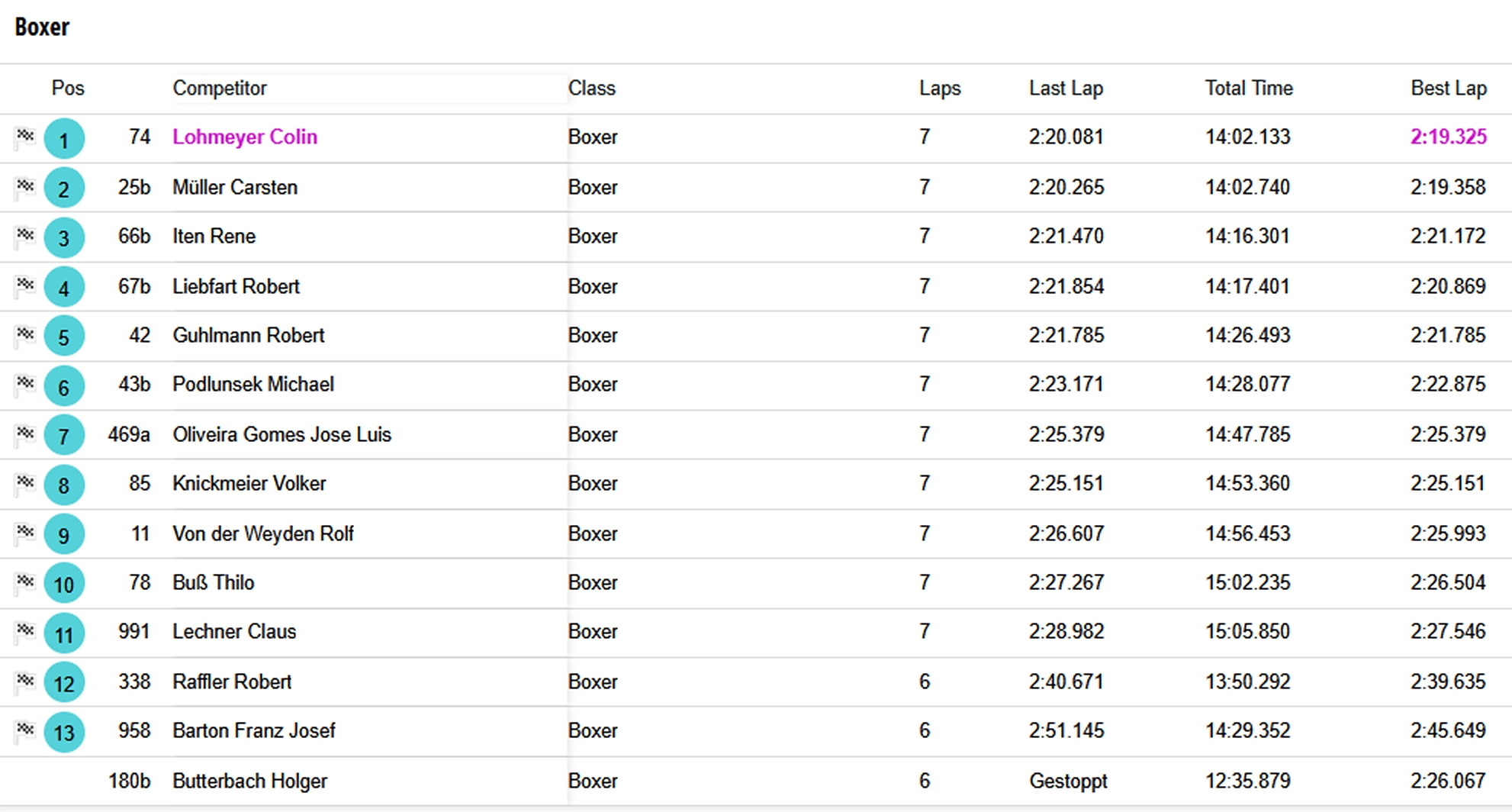Click the Boxer group heading

point(42,27)
